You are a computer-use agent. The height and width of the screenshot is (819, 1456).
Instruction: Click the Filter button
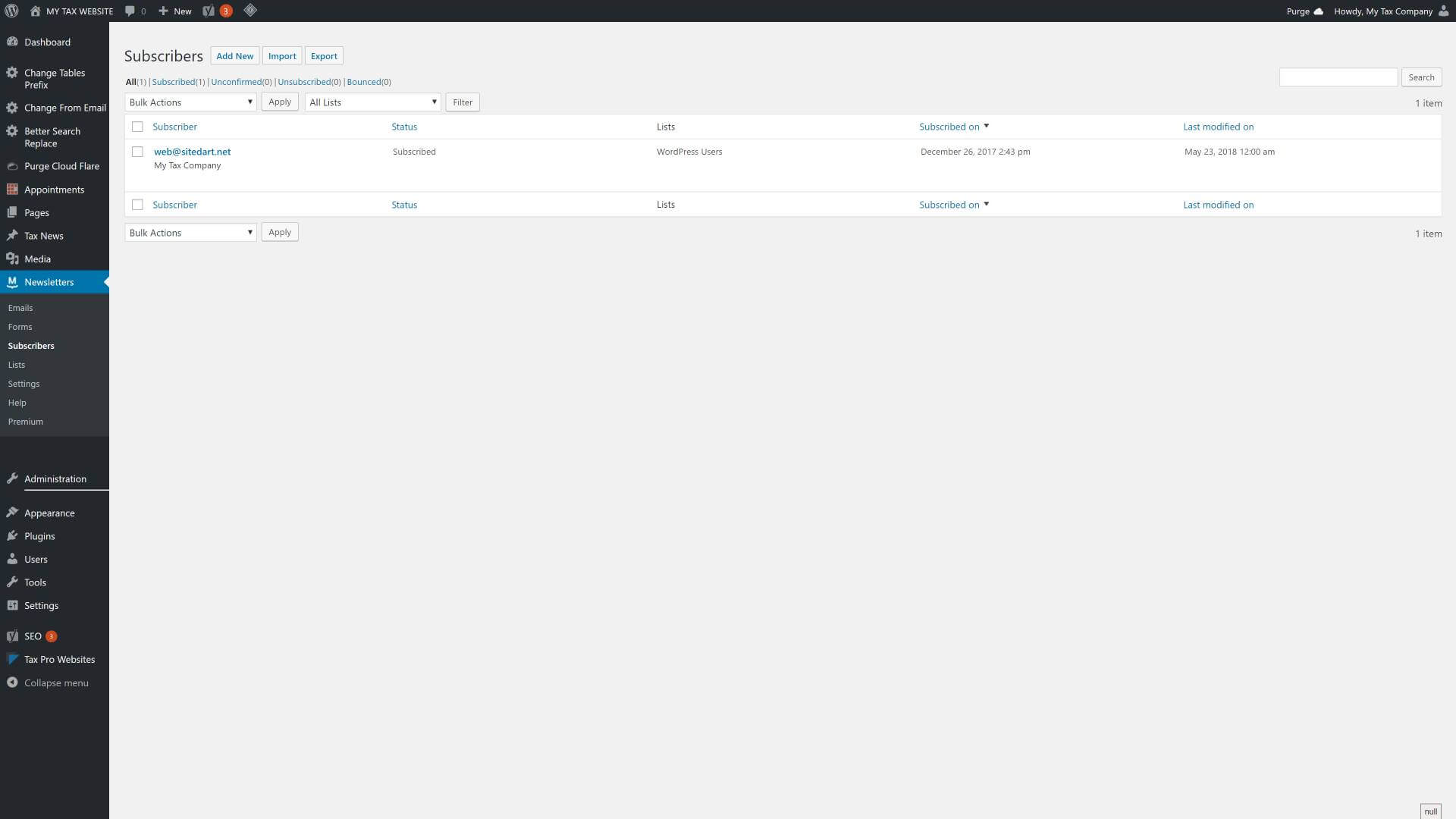pyautogui.click(x=463, y=102)
